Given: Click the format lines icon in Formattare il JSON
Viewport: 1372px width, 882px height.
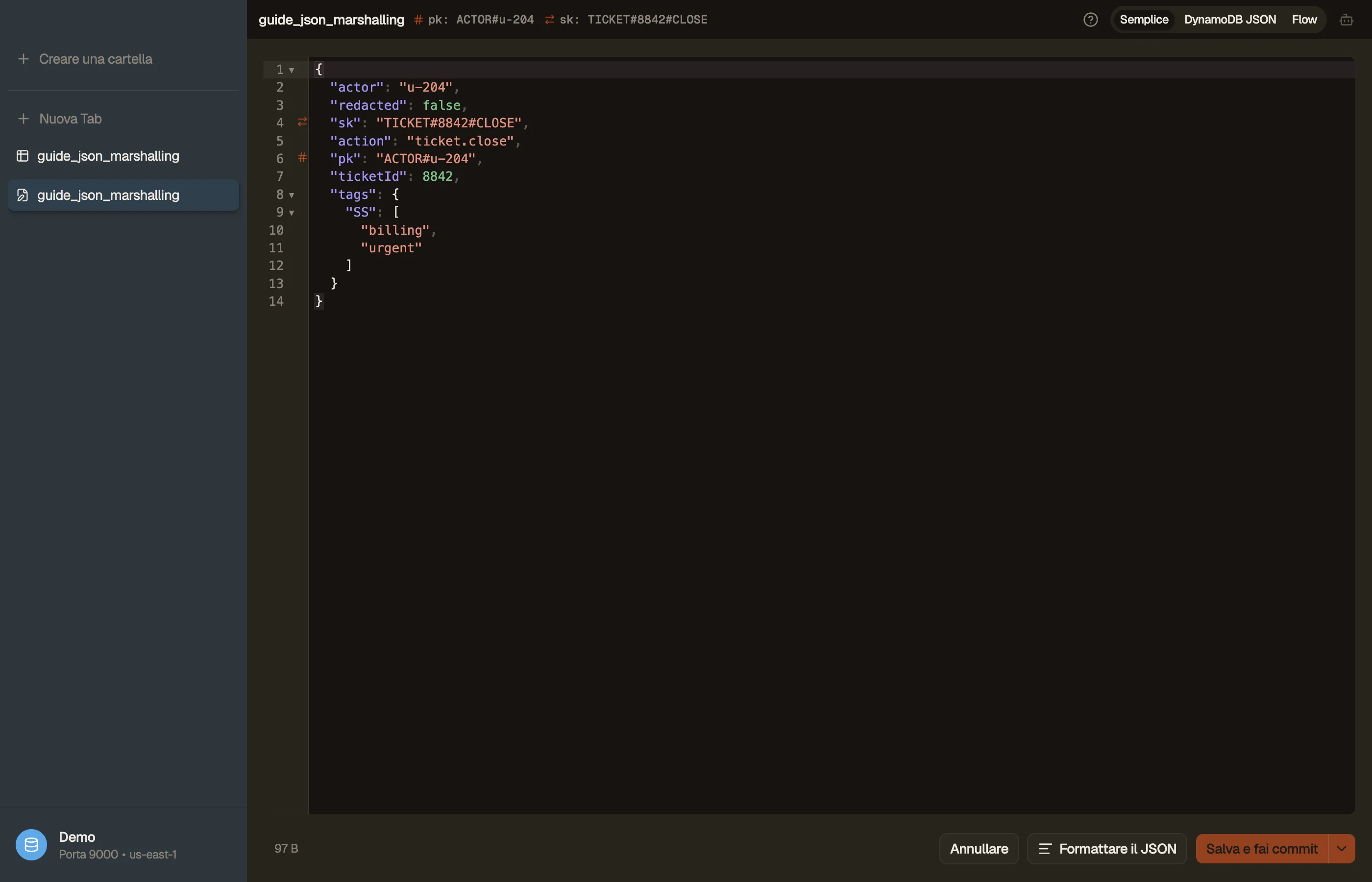Looking at the screenshot, I should [x=1045, y=849].
